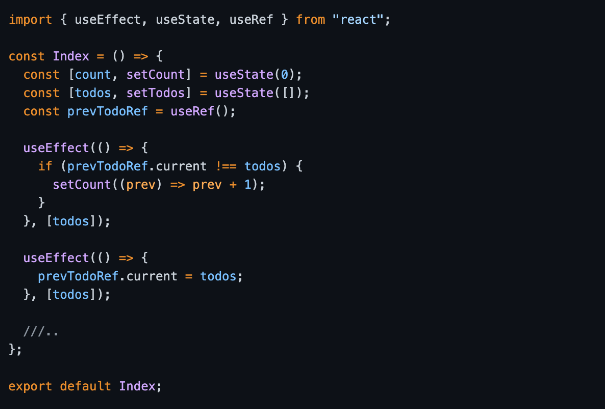Click setCount call inside the if block
This screenshot has width=605, height=409.
82,185
